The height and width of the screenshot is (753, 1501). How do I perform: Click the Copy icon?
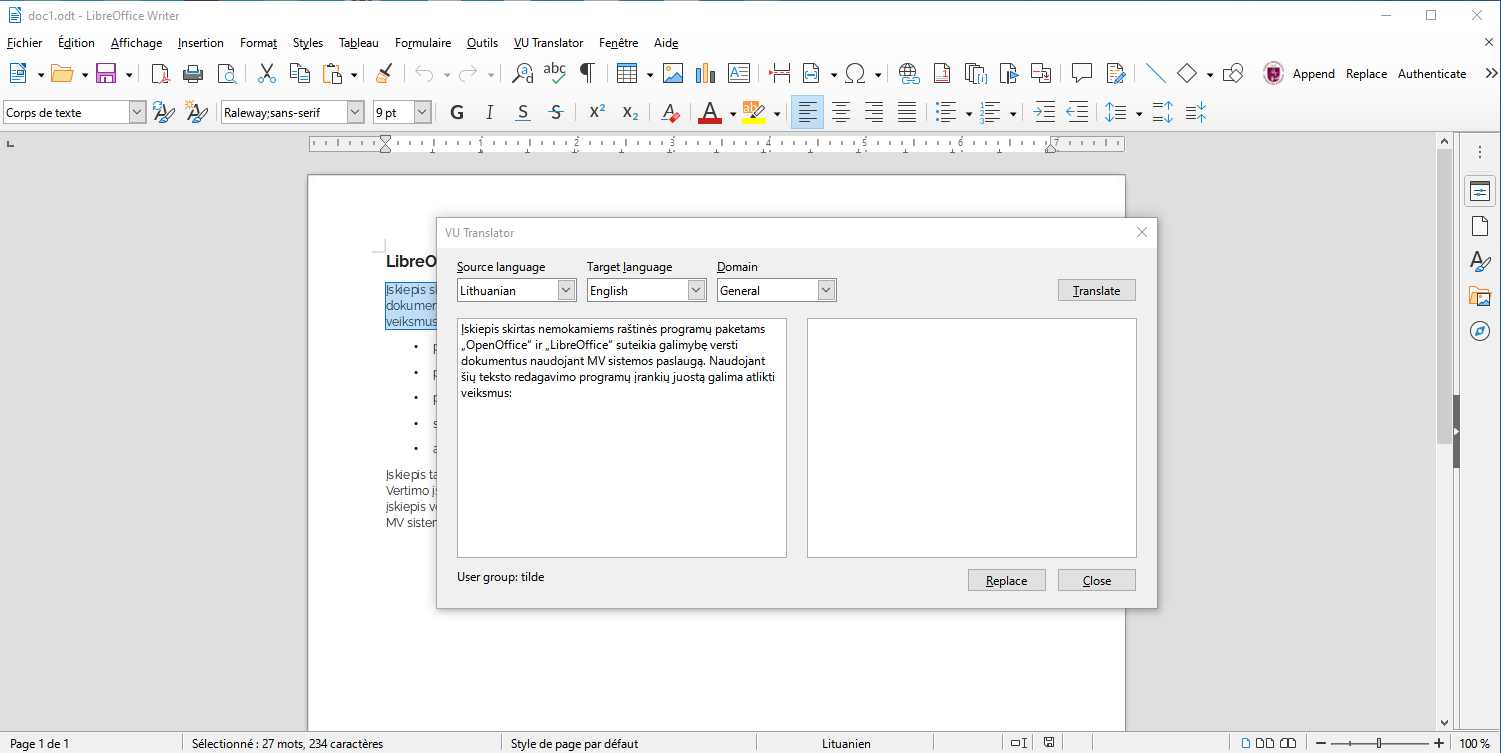pos(299,73)
